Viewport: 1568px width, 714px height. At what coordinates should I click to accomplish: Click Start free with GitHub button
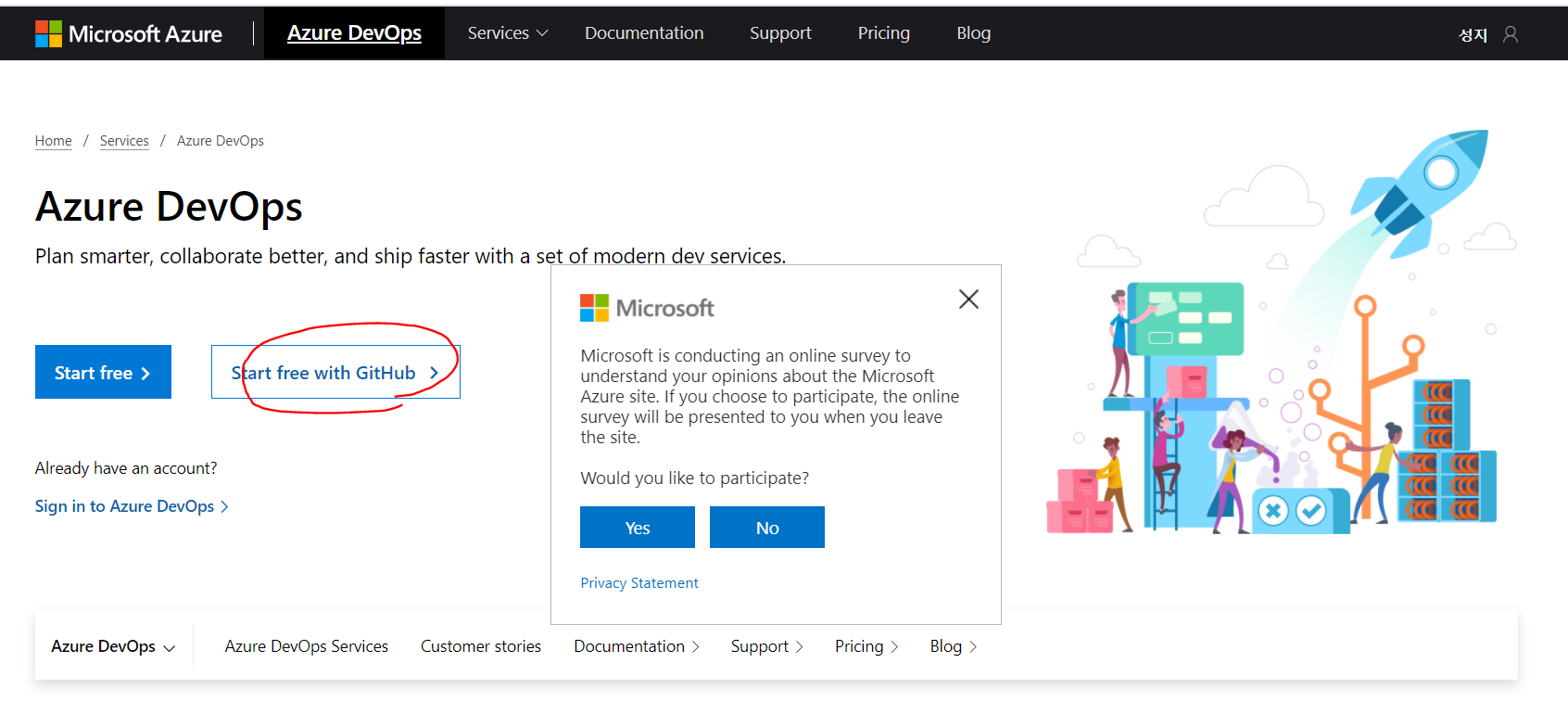pos(335,372)
